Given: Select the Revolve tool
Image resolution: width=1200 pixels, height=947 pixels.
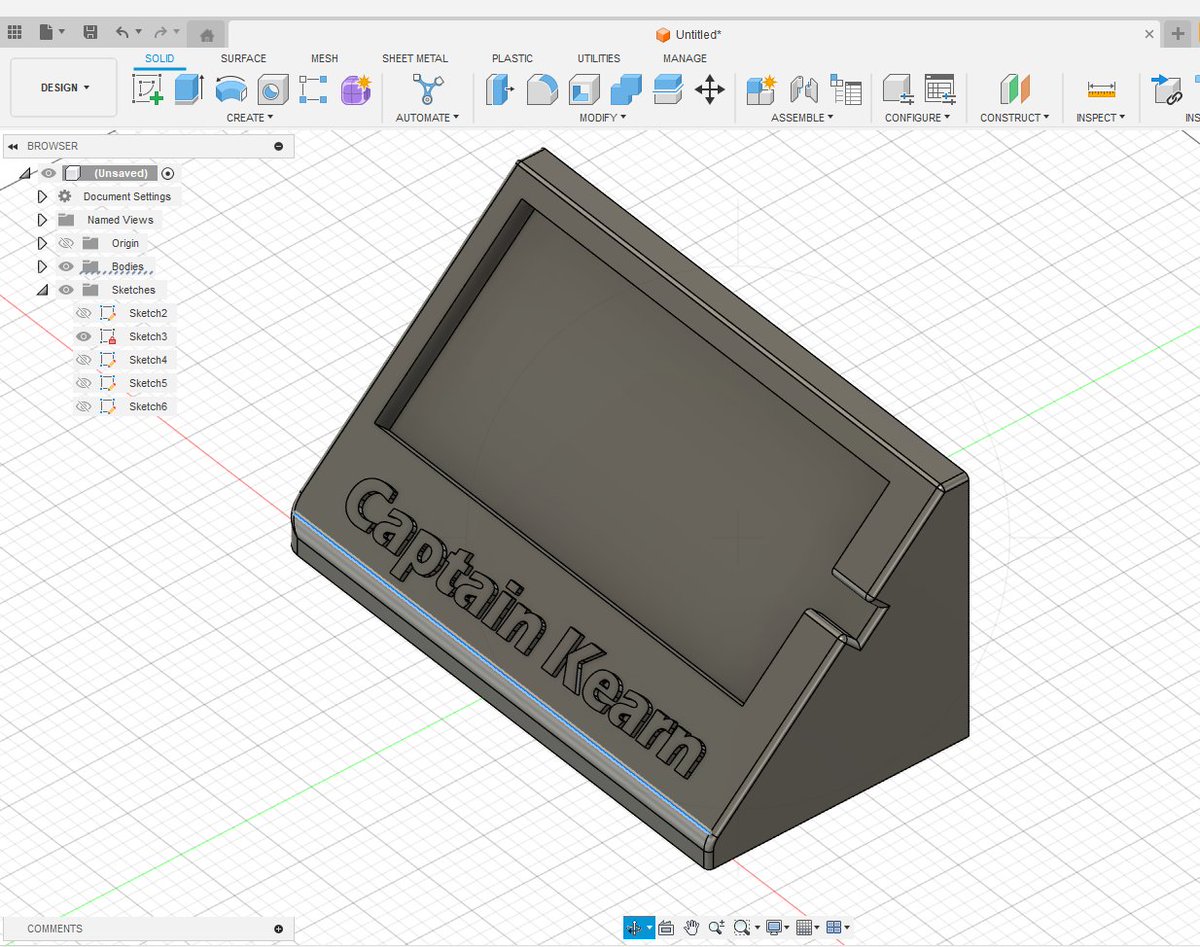Looking at the screenshot, I should click(231, 90).
